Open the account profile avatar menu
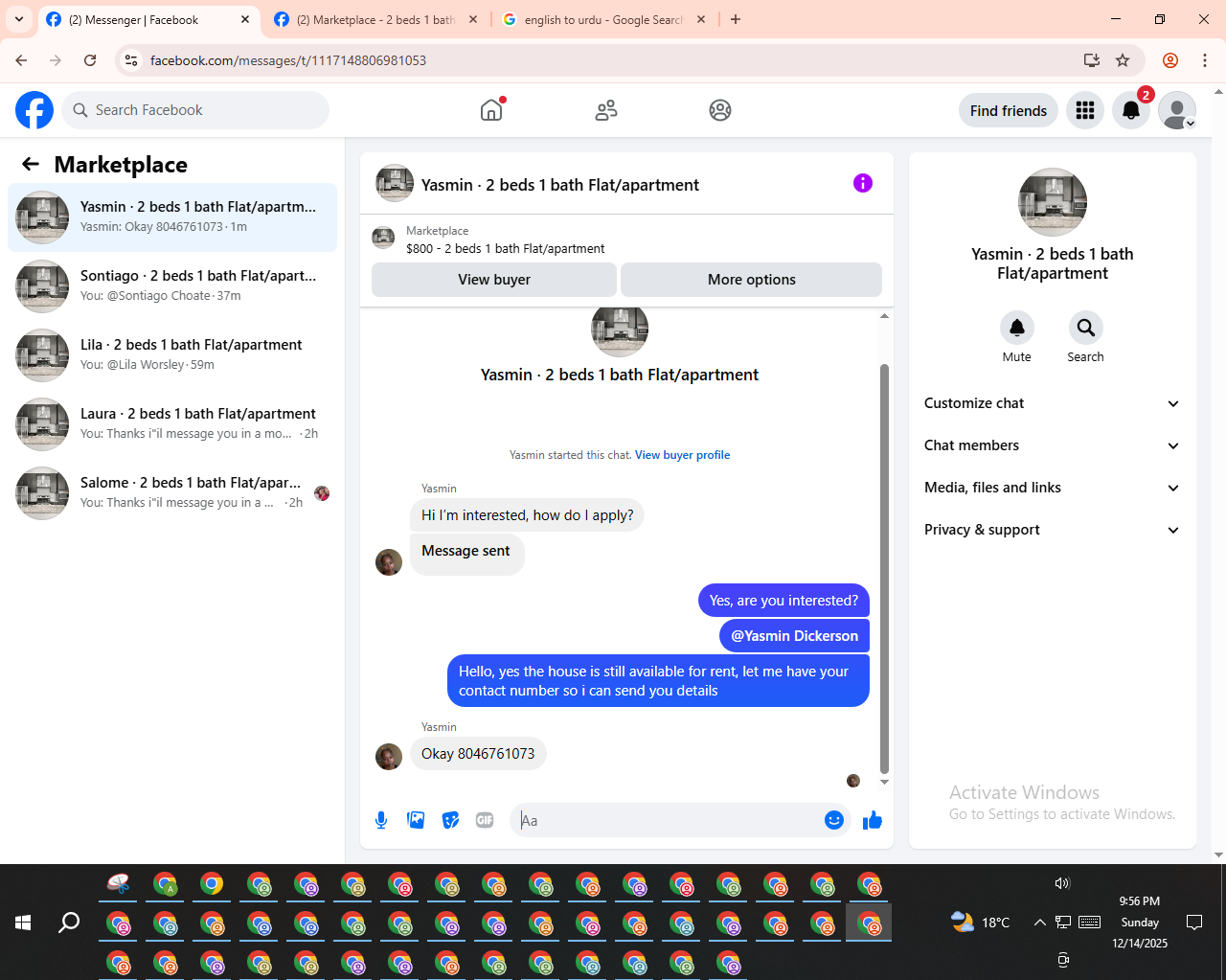 coord(1177,110)
